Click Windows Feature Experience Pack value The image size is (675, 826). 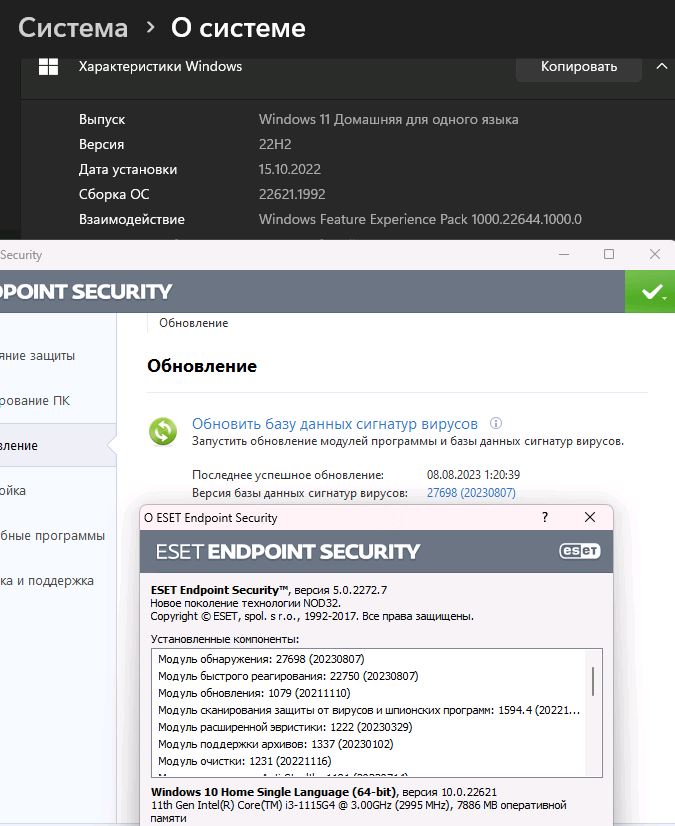coord(420,219)
